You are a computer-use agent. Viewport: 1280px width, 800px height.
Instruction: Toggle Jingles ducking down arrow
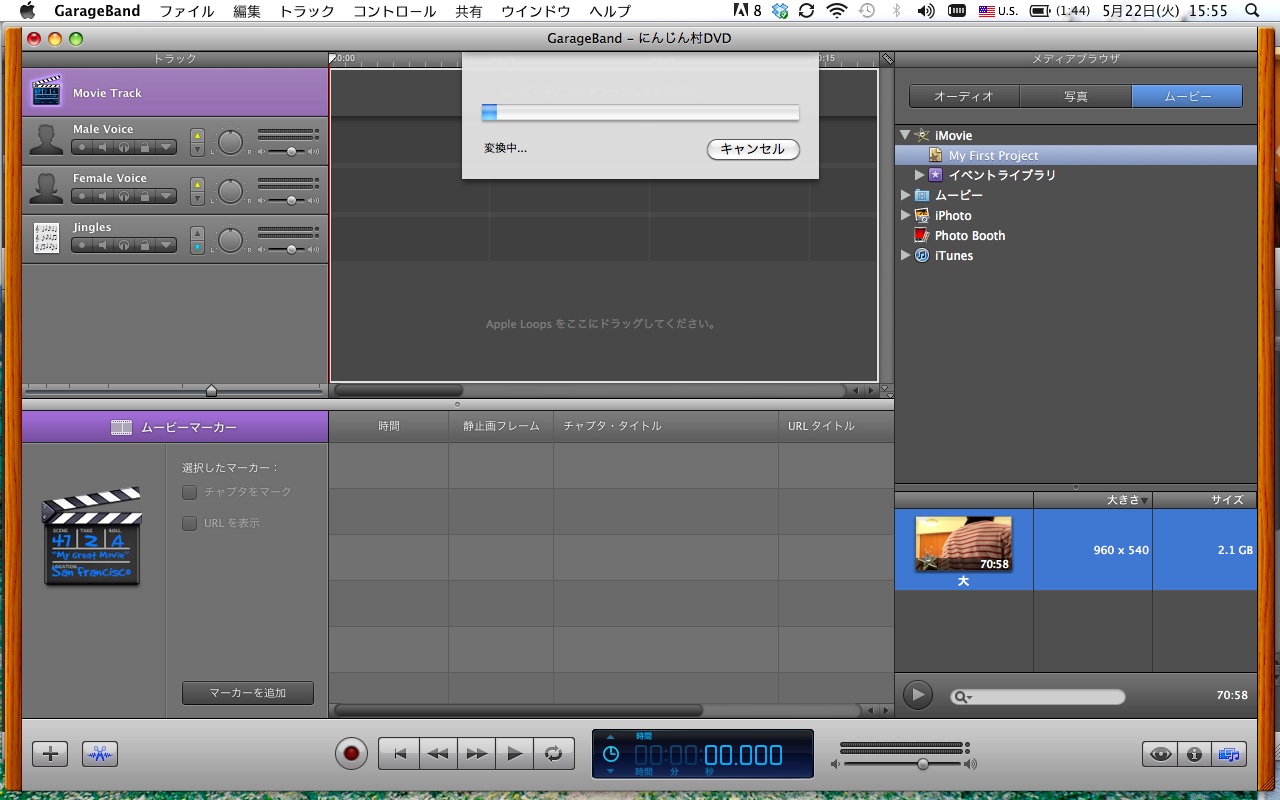click(197, 247)
